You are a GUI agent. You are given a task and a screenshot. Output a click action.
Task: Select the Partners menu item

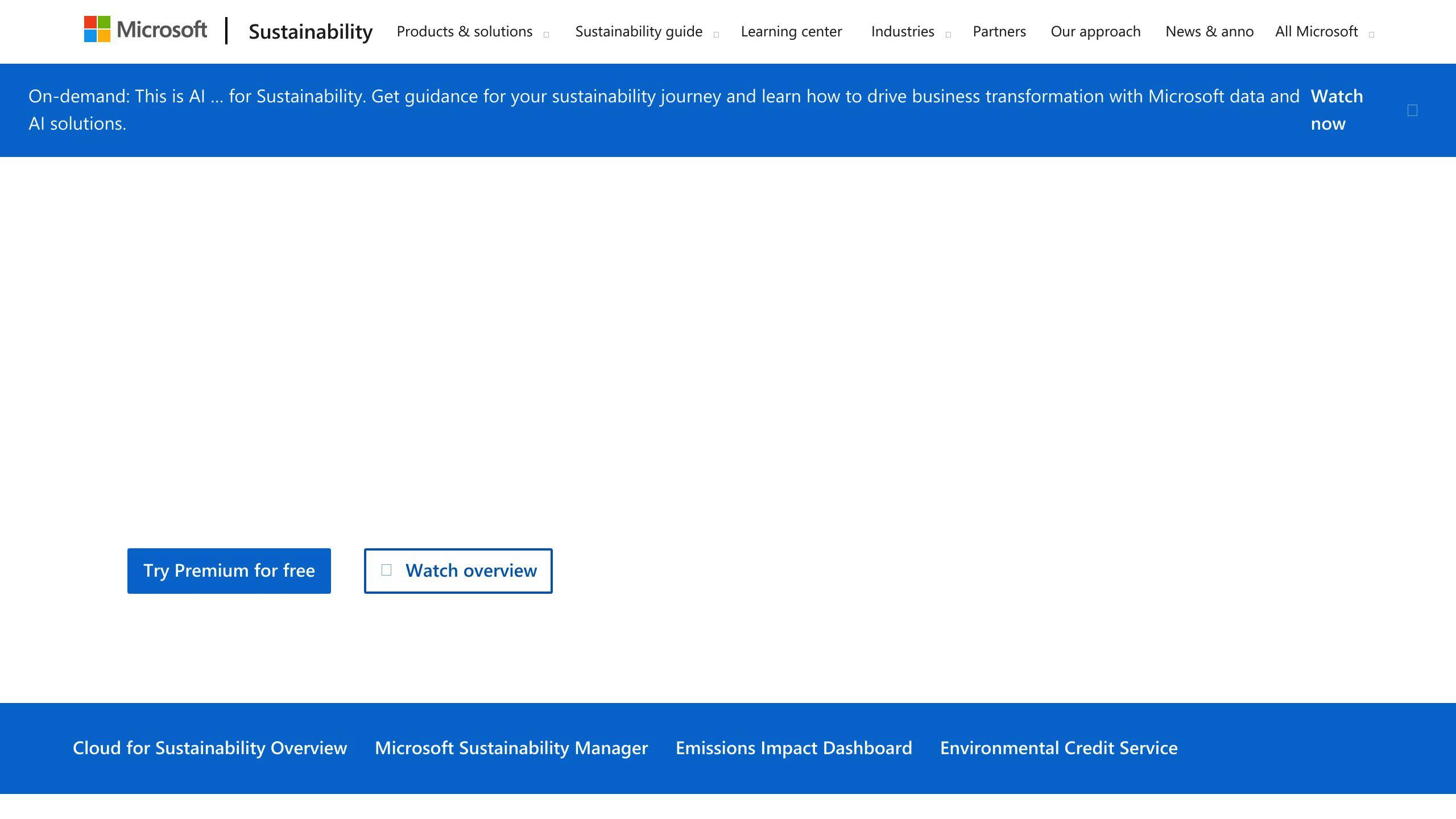[x=999, y=31]
